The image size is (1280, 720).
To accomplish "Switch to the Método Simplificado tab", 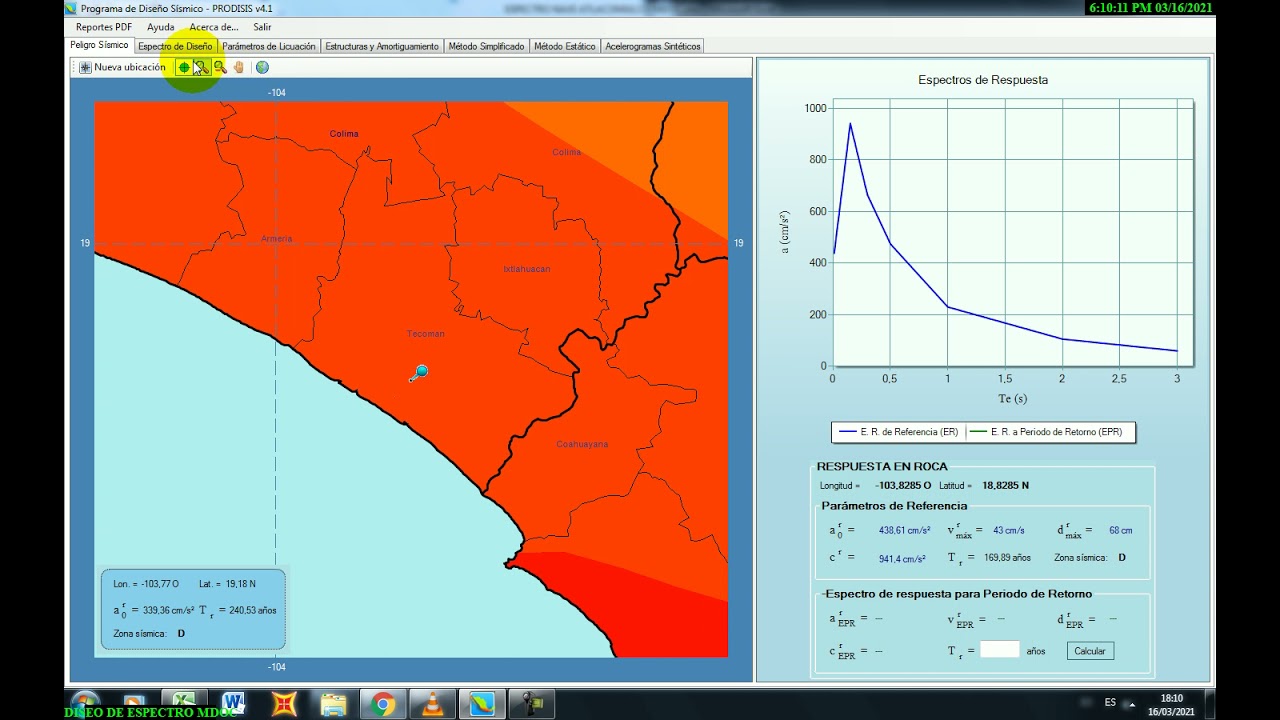I will click(486, 46).
